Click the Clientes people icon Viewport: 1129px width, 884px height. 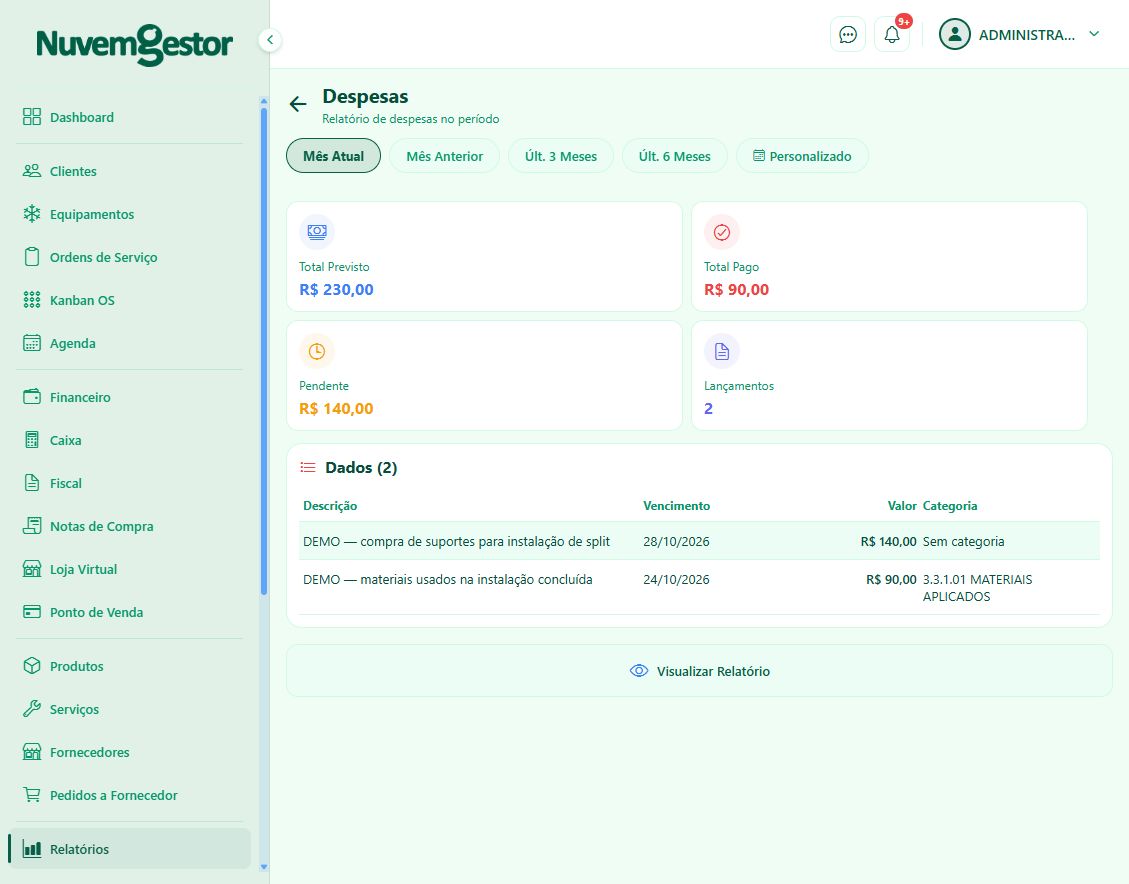tap(32, 171)
